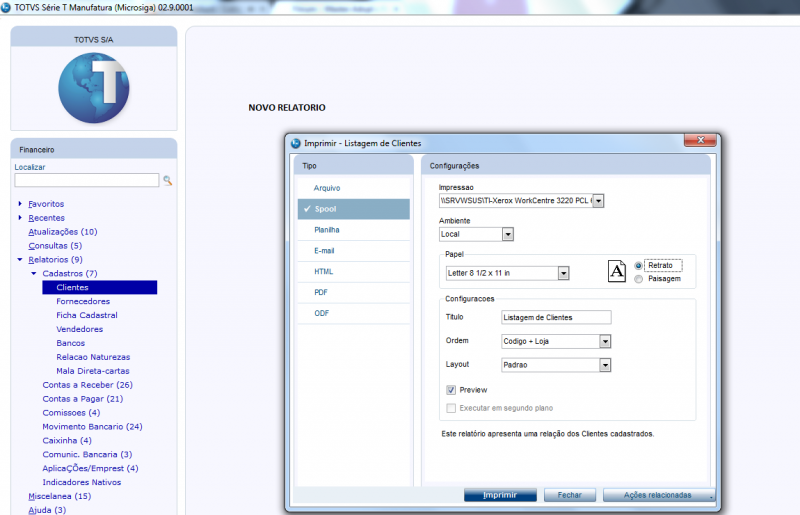Viewport: 800px width, 515px height.
Task: Select the Retrato radio button
Action: click(x=638, y=265)
